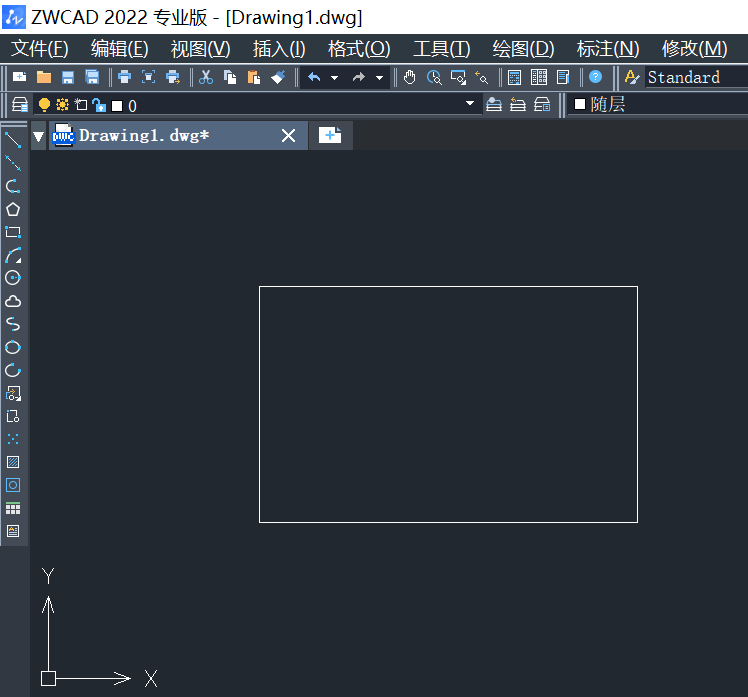Open the Design Center icon
The width and height of the screenshot is (748, 697).
(539, 77)
